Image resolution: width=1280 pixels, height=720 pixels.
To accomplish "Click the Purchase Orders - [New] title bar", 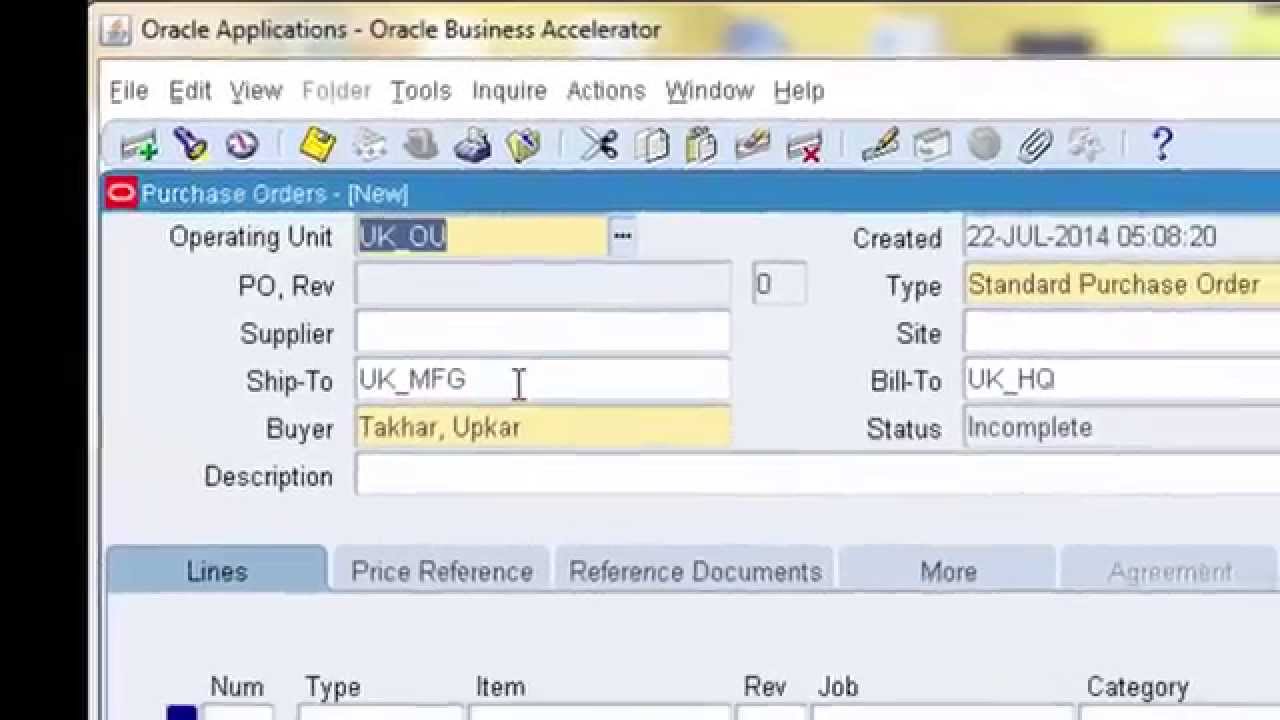I will pyautogui.click(x=690, y=194).
